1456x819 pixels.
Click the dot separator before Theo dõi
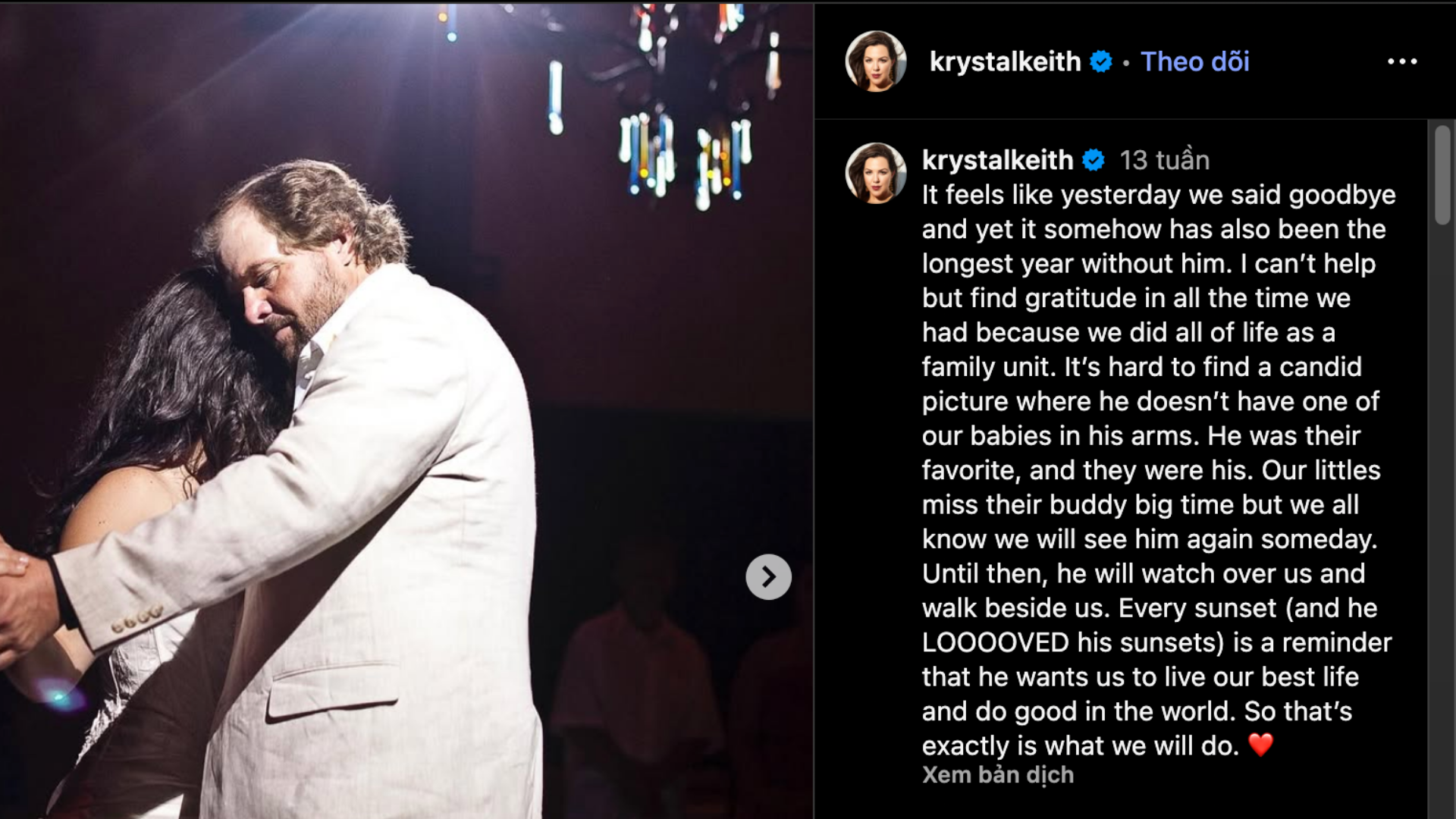pos(1126,63)
